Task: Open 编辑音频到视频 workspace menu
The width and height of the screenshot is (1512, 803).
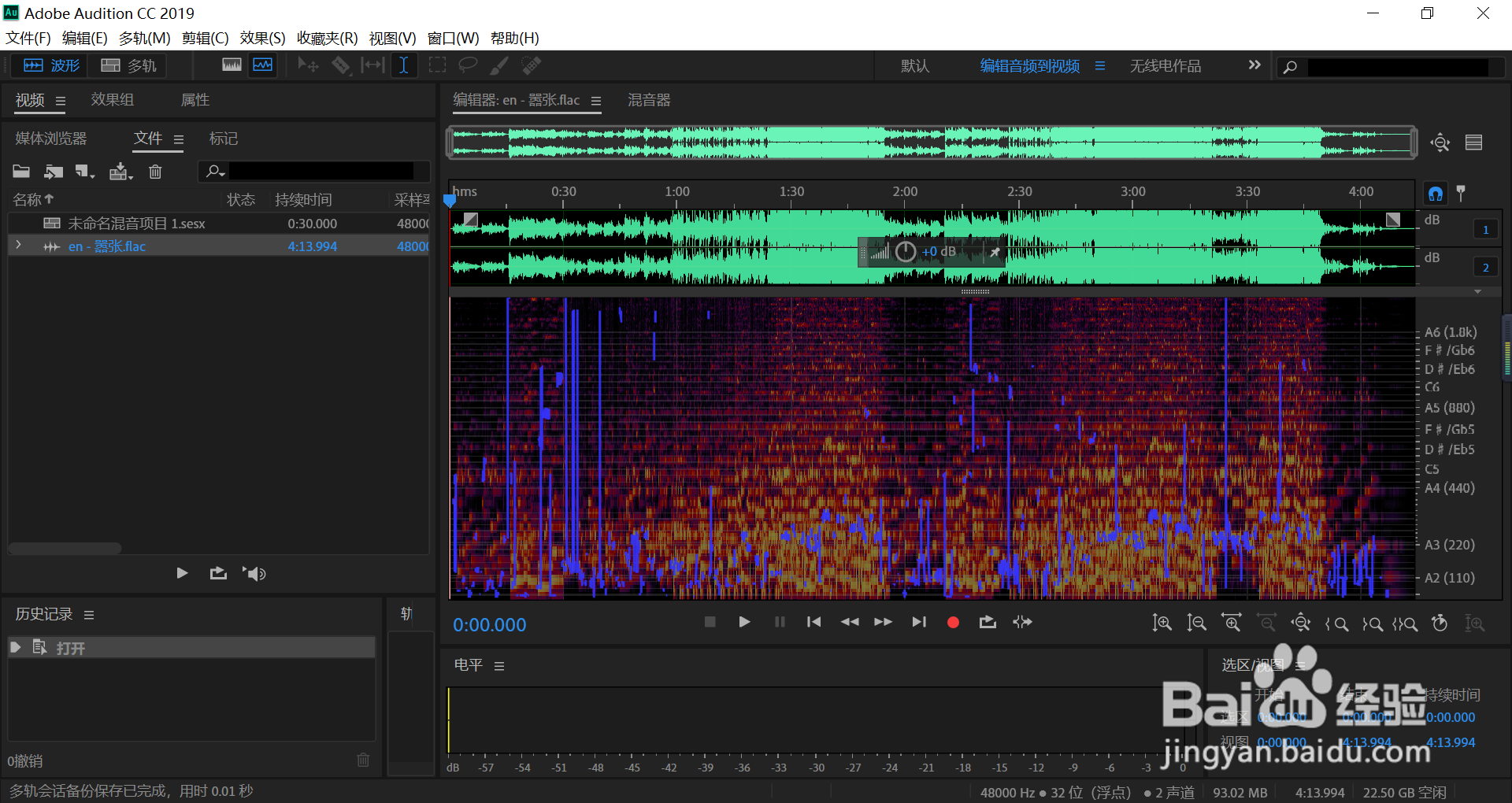Action: (1100, 66)
